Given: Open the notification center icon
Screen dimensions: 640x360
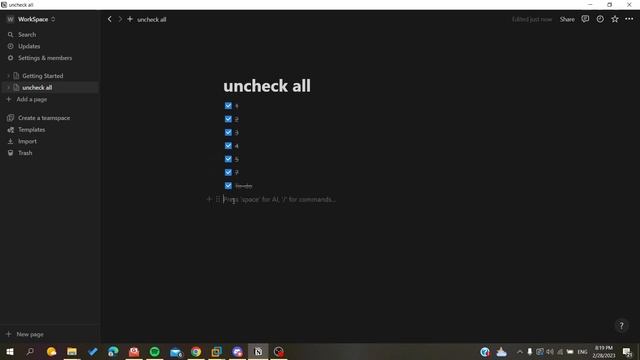Looking at the screenshot, I should coord(627,351).
